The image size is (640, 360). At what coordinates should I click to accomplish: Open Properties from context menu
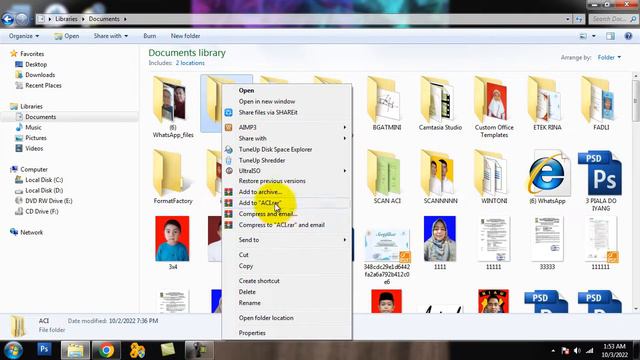pyautogui.click(x=252, y=333)
